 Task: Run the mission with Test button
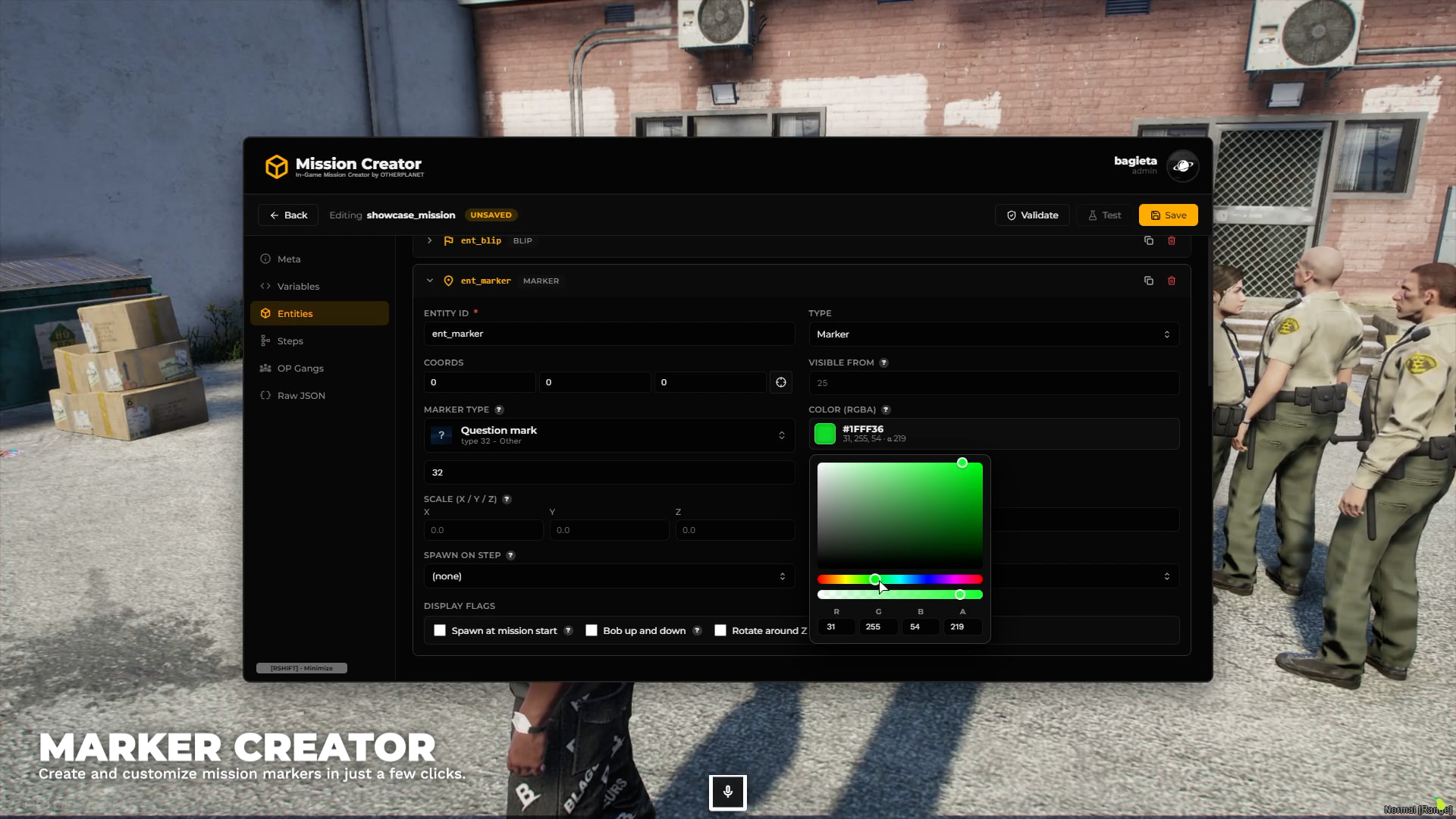(x=1104, y=215)
